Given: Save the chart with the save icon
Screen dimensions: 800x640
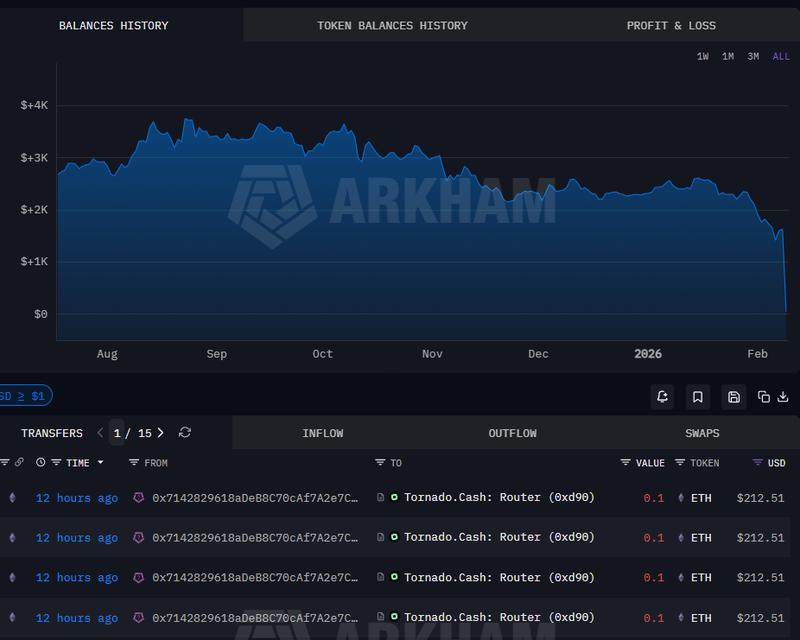Looking at the screenshot, I should [x=733, y=397].
